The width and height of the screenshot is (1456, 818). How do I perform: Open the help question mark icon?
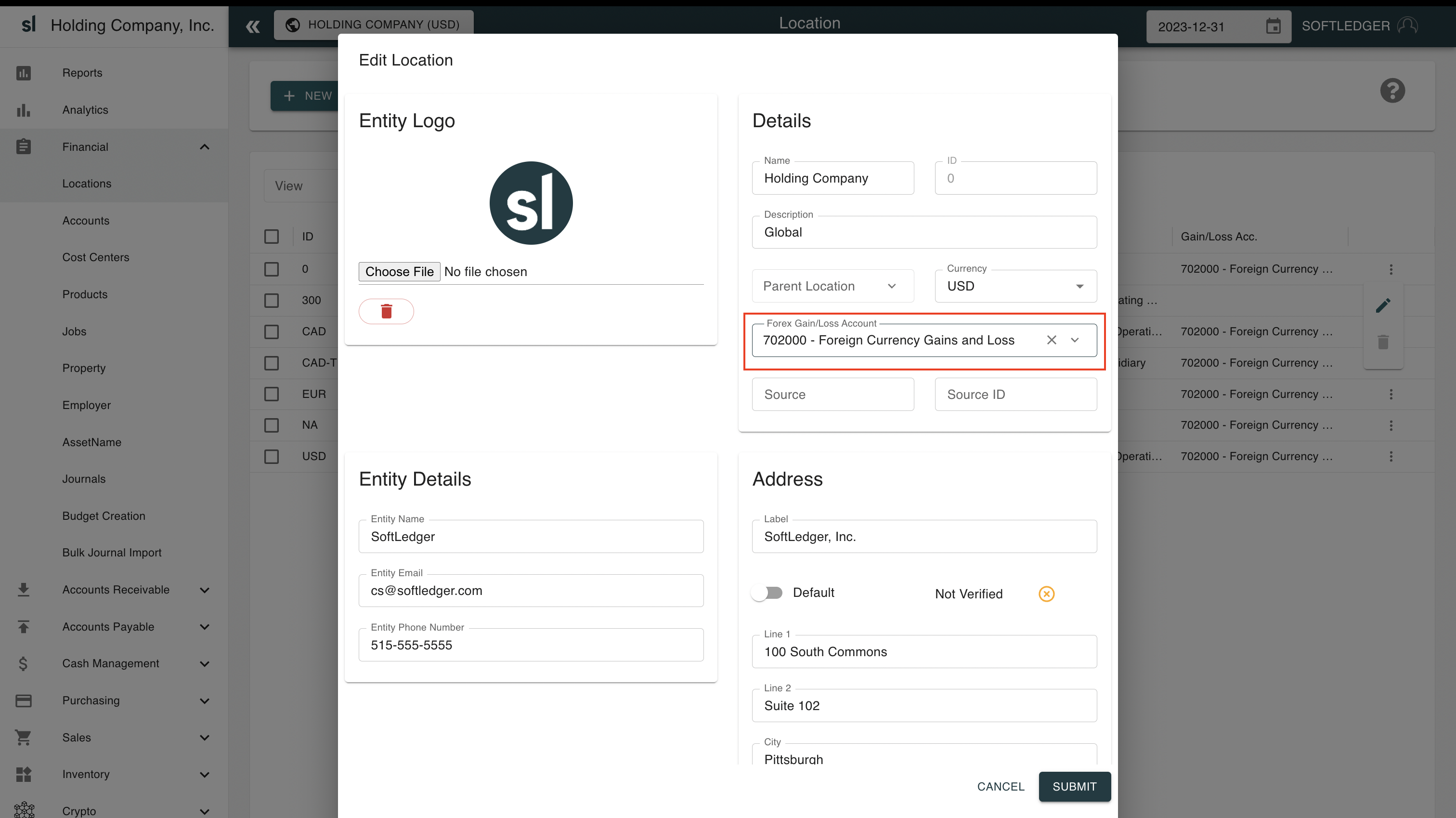coord(1392,91)
